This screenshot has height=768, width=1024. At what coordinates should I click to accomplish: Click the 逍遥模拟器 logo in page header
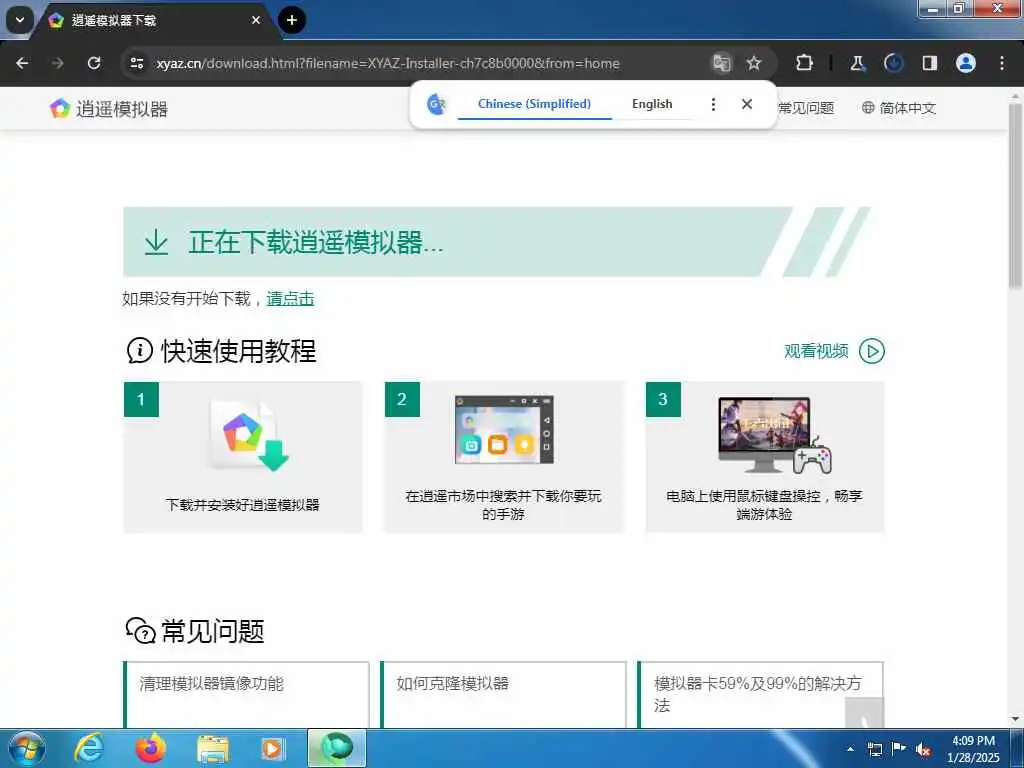point(109,108)
